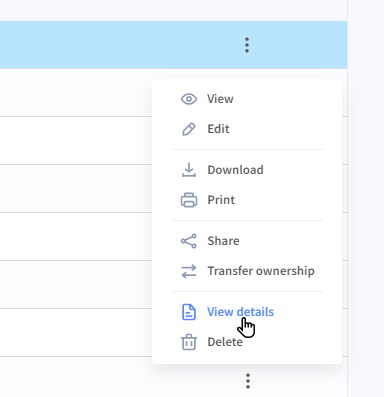Select the blue highlighted table row
Image resolution: width=384 pixels, height=397 pixels.
pyautogui.click(x=173, y=45)
